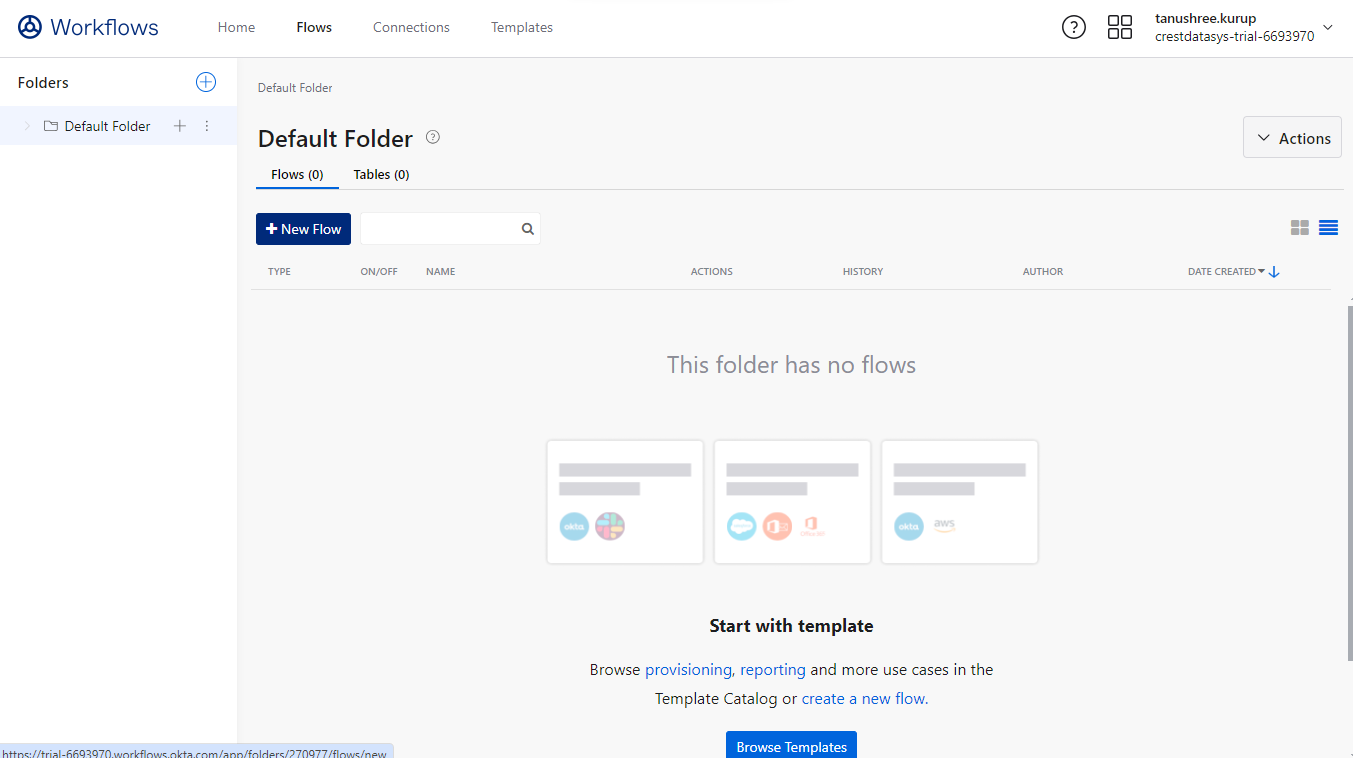This screenshot has width=1353, height=758.
Task: Expand the Default Folder tree chevron
Action: [27, 126]
